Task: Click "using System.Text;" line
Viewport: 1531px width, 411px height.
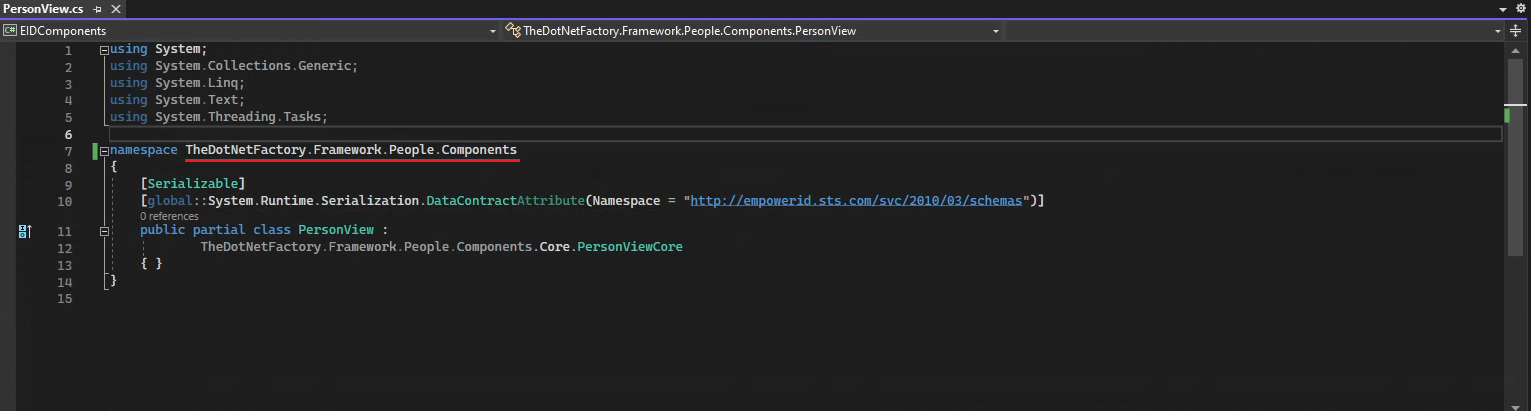Action: point(177,100)
